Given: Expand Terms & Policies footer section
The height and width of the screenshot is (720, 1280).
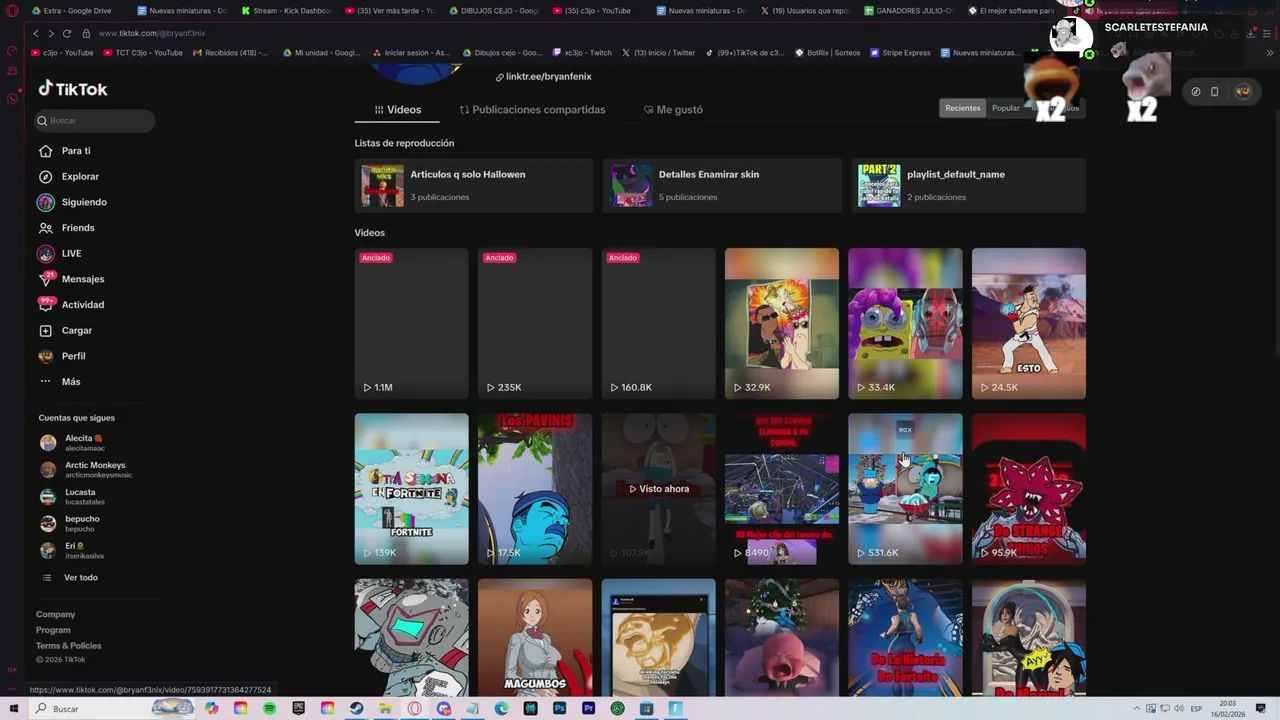Looking at the screenshot, I should 69,646.
